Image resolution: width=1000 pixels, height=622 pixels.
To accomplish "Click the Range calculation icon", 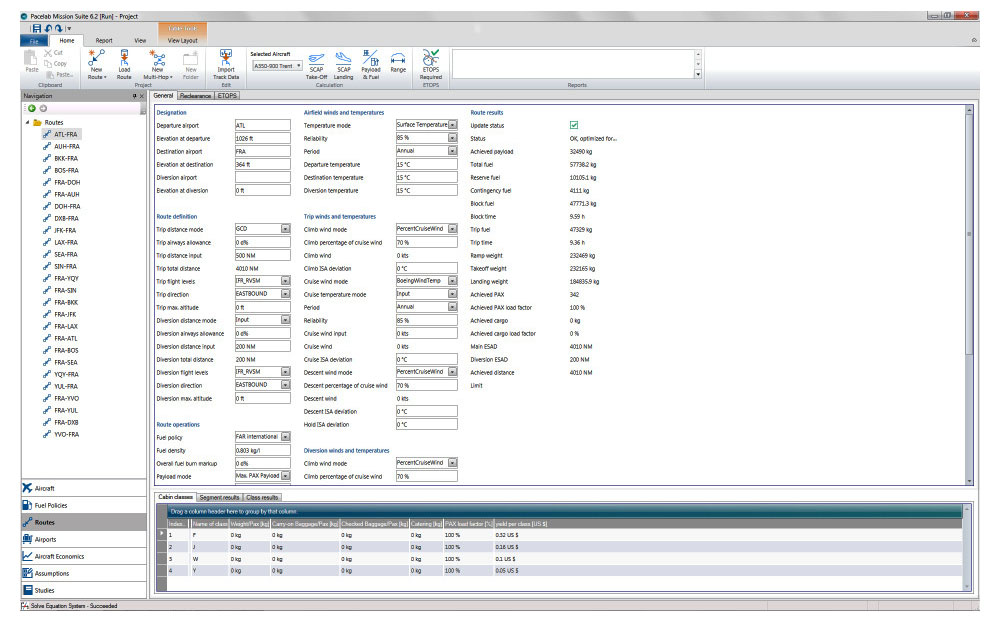I will [x=398, y=59].
